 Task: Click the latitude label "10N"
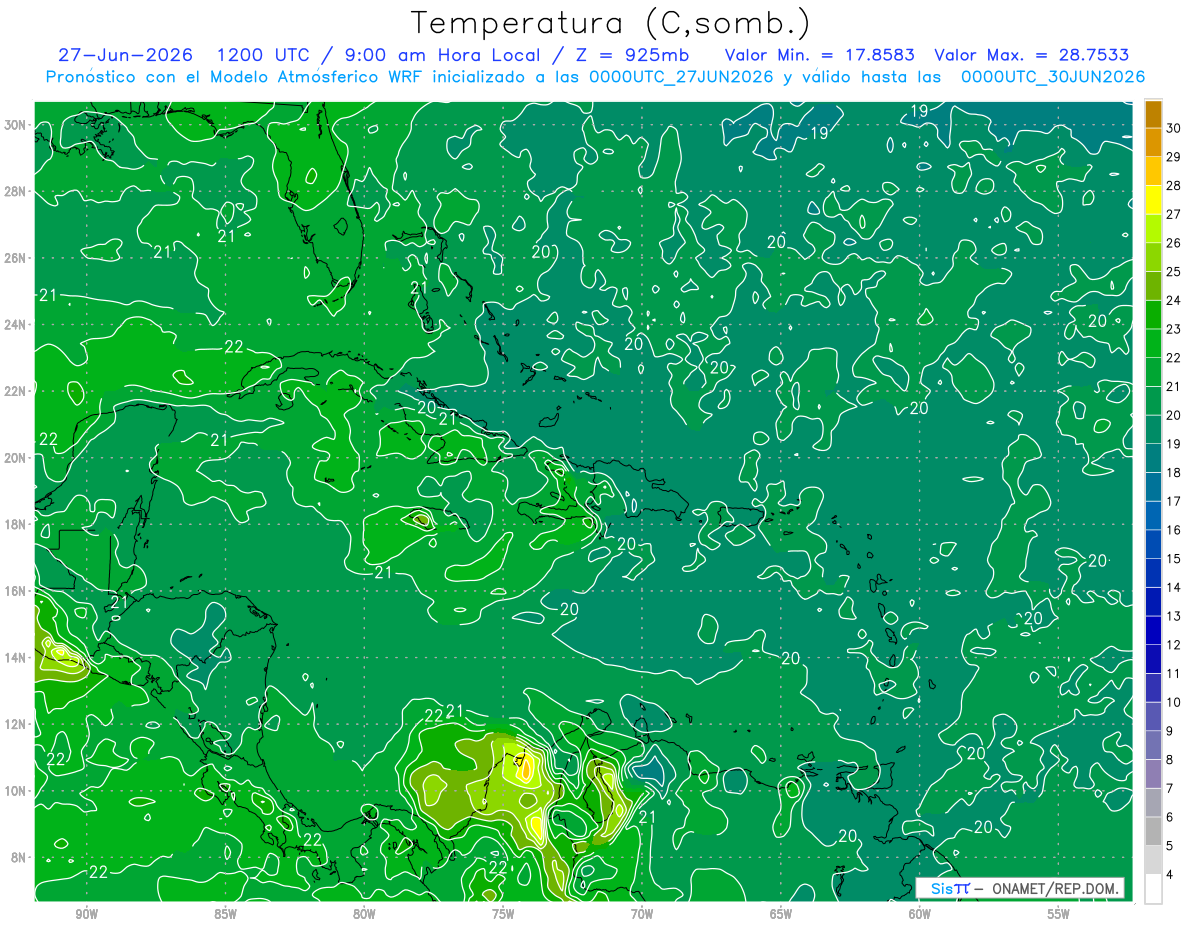coord(17,791)
